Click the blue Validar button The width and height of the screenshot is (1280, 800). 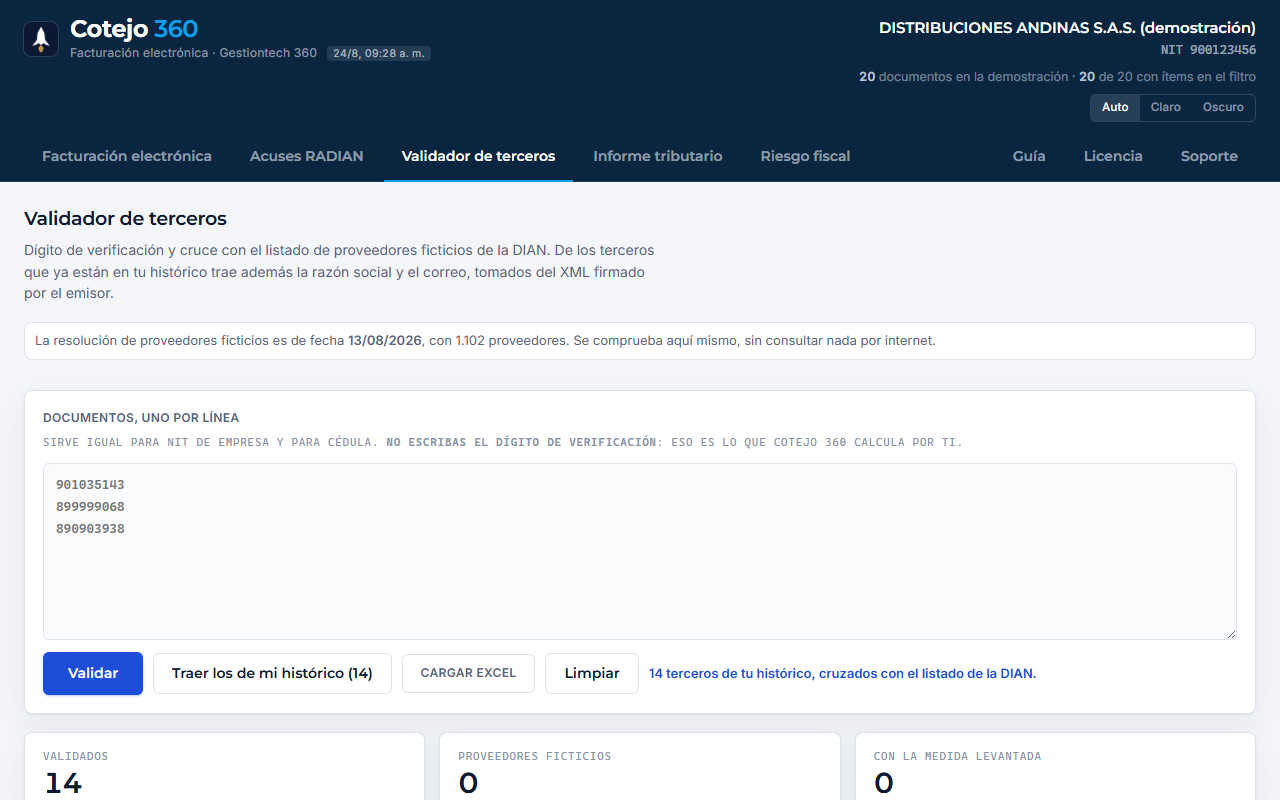tap(93, 673)
